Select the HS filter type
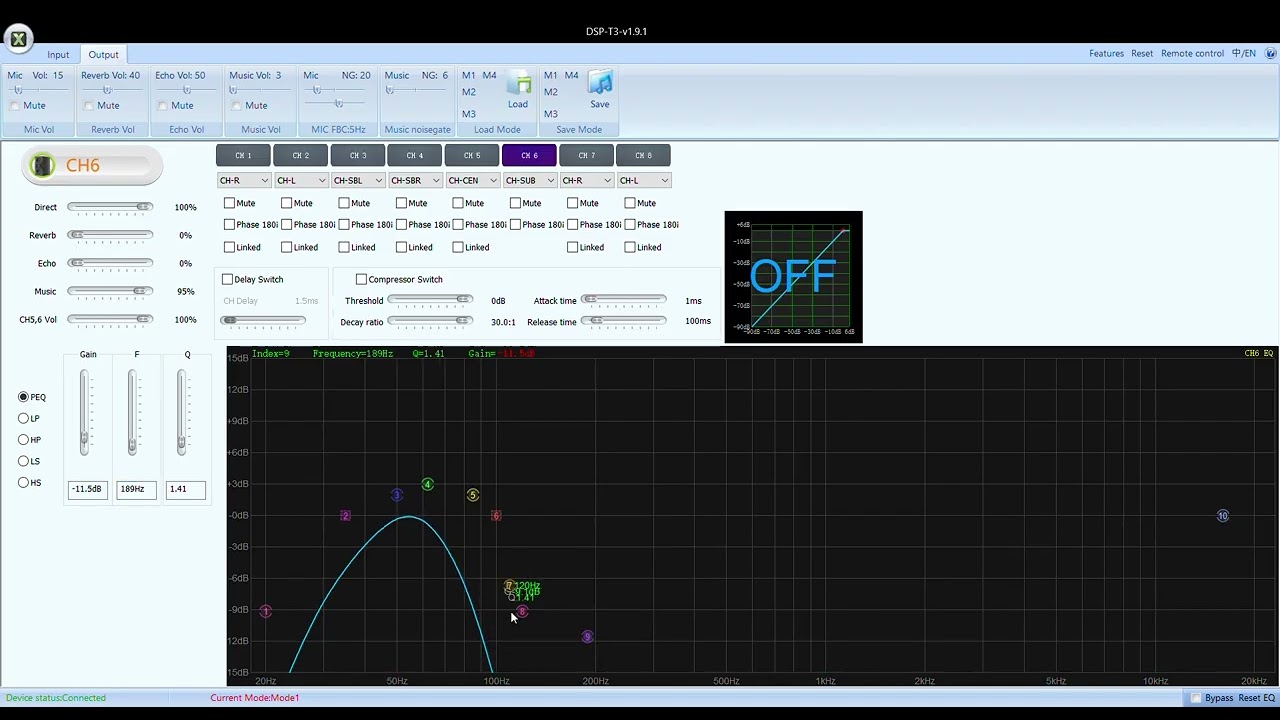 [x=24, y=483]
